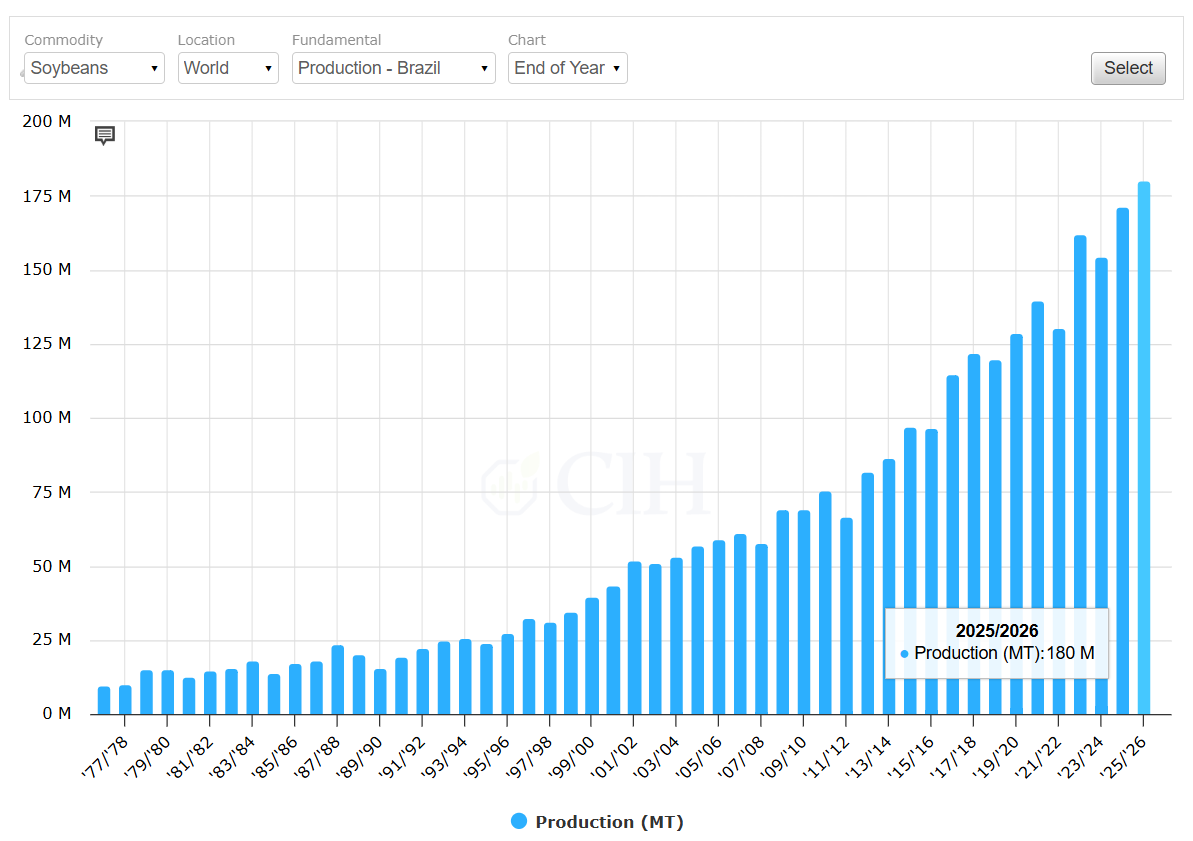Expand the Location dropdown set to World
Image resolution: width=1193 pixels, height=841 pixels.
point(228,68)
